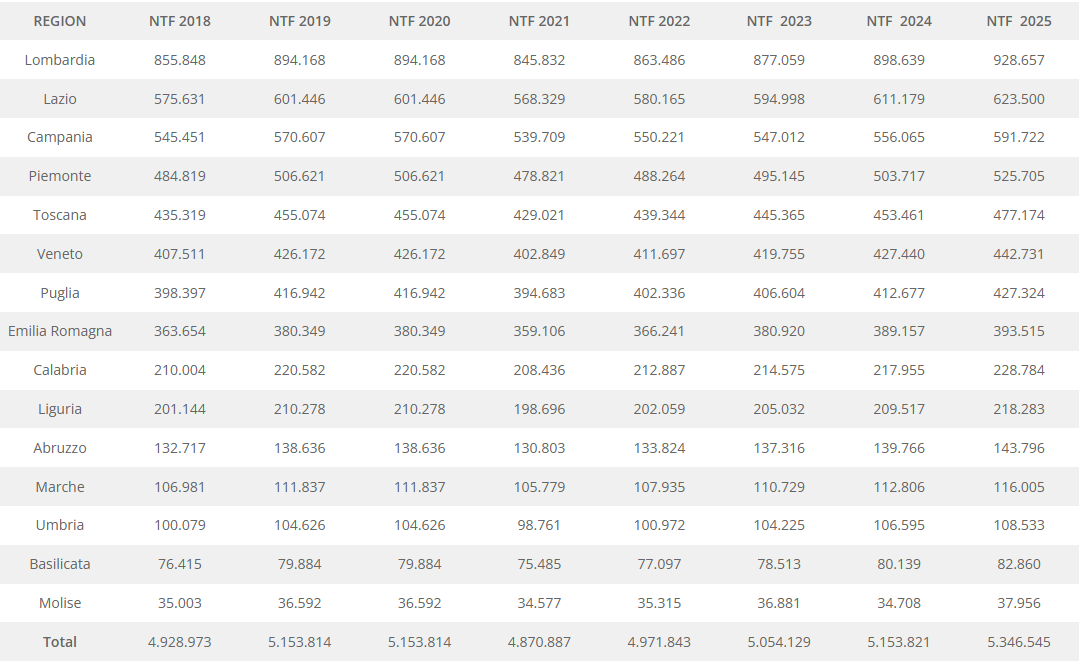The height and width of the screenshot is (662, 1081).
Task: Select the Total NTF 2025 value 5.346.545
Action: [1019, 642]
